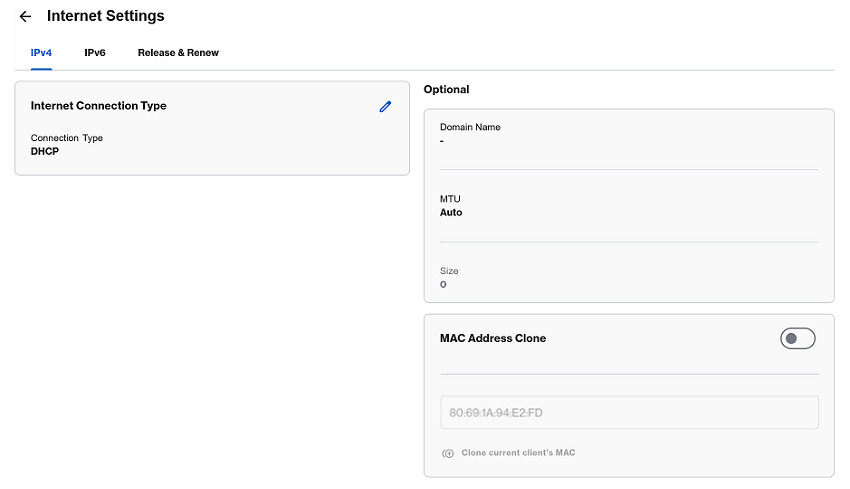Click the Internet Settings page title
Image resolution: width=850 pixels, height=489 pixels.
[106, 16]
